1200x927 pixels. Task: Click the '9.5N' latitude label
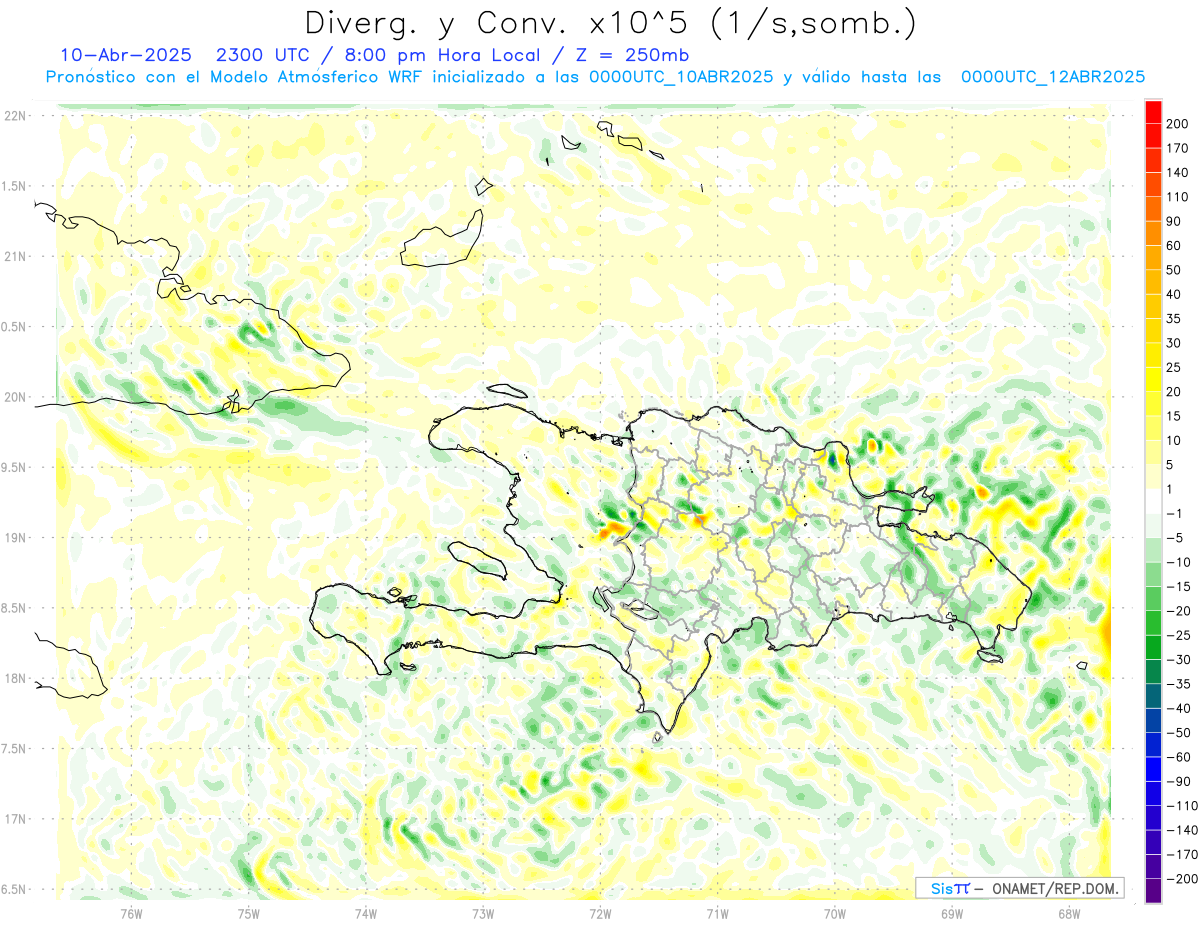click(x=15, y=467)
